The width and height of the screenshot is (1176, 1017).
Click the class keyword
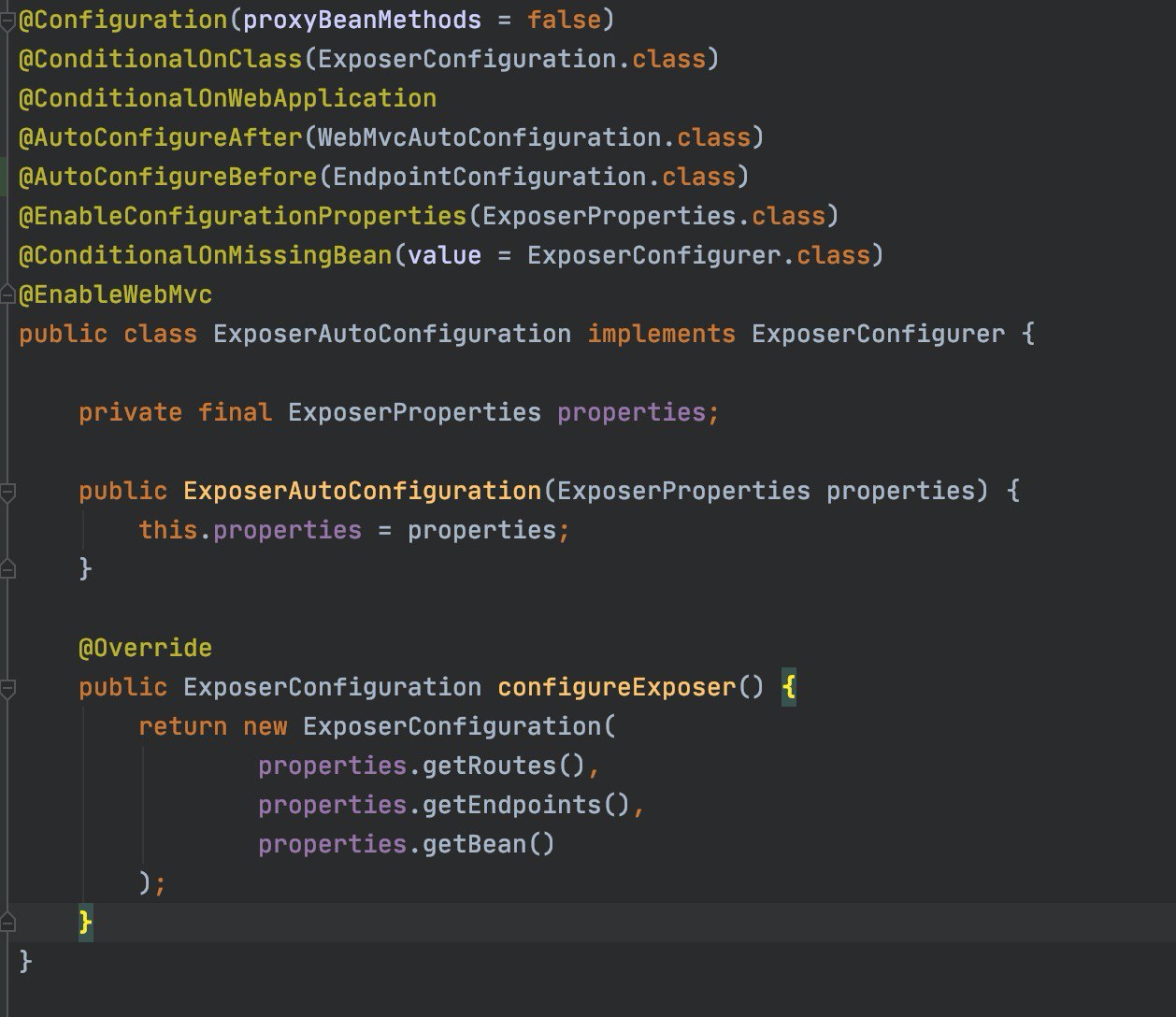click(x=160, y=334)
